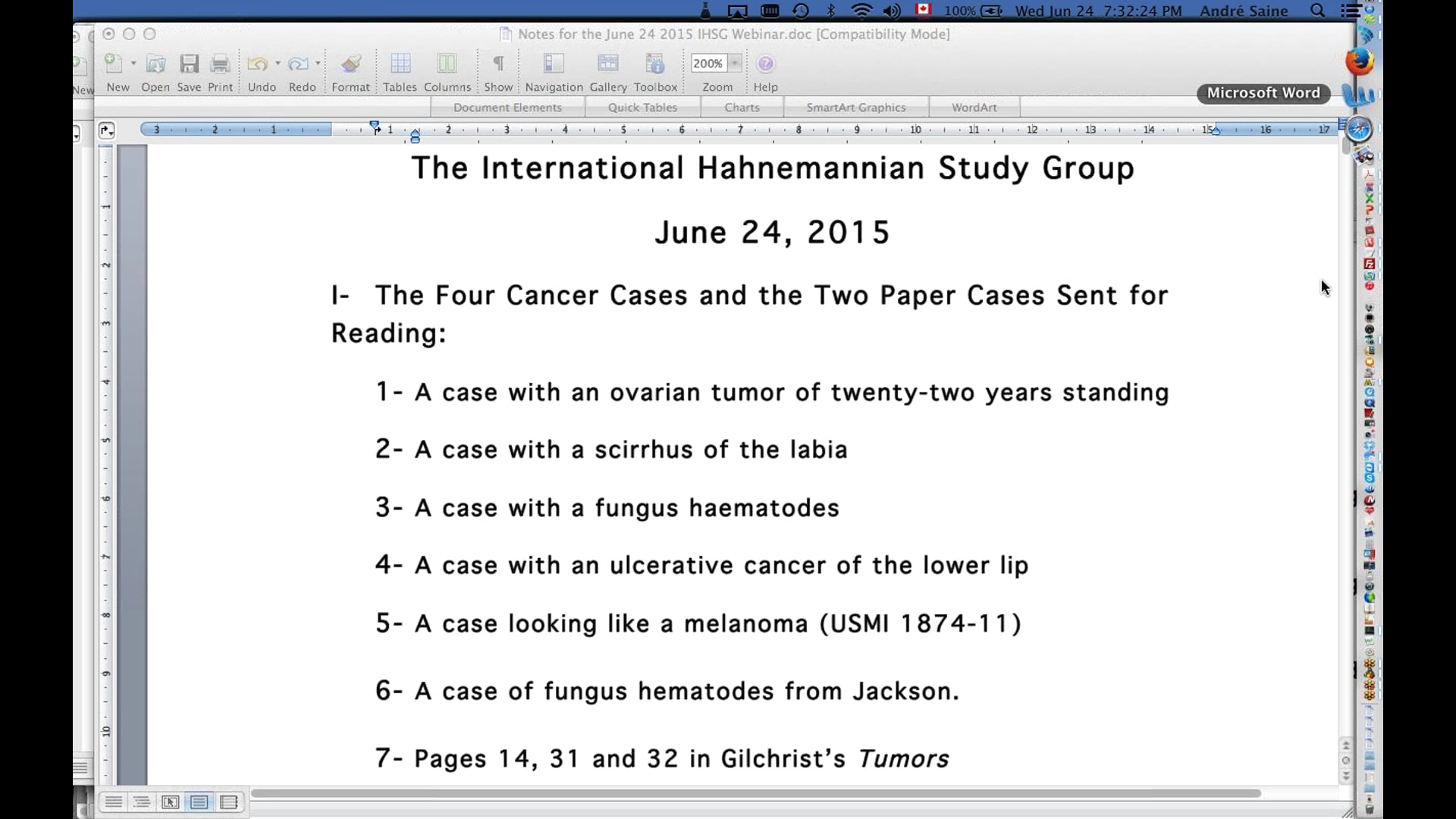
Task: Toggle the Navigation pane
Action: 553,64
